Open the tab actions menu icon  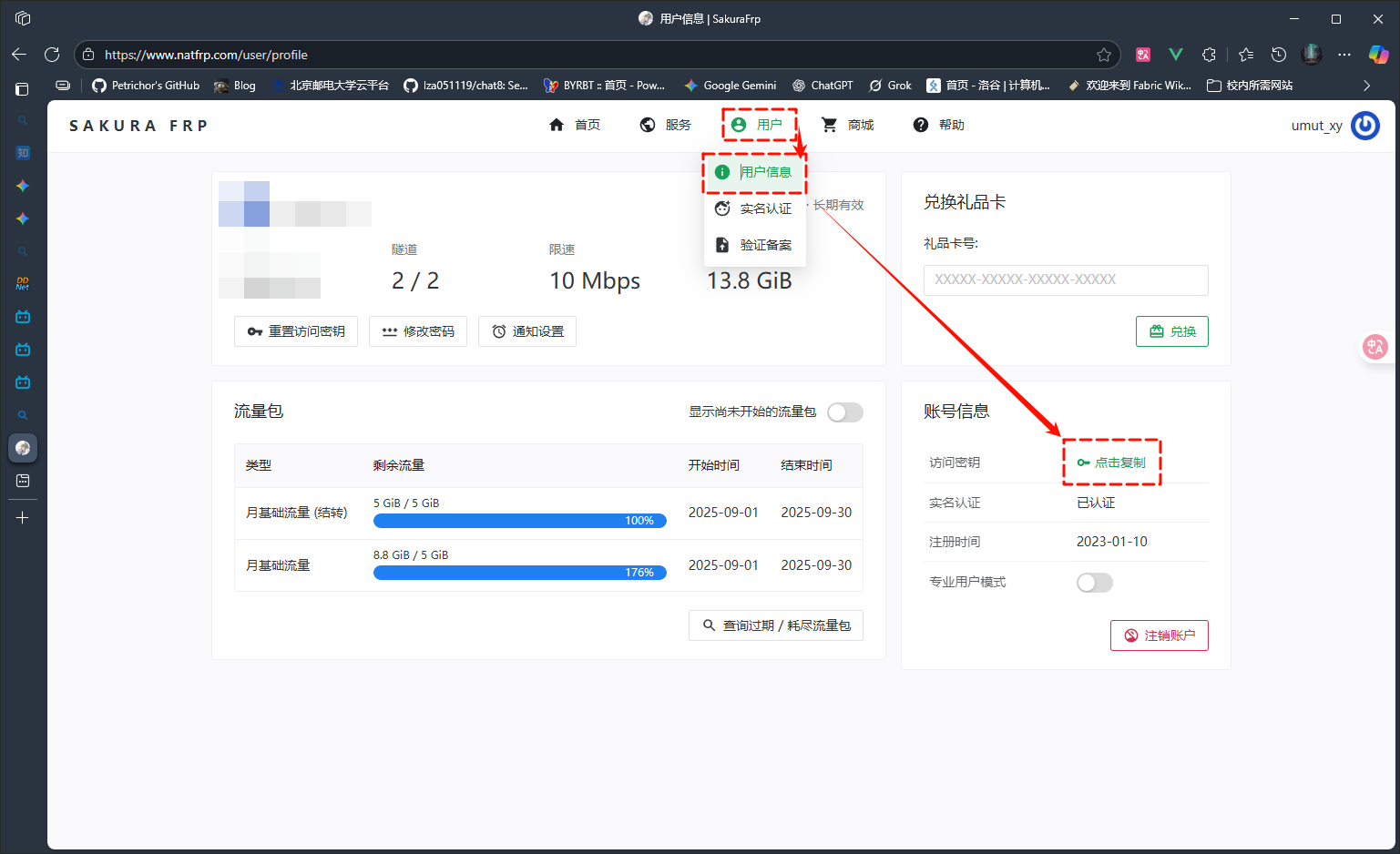[23, 18]
